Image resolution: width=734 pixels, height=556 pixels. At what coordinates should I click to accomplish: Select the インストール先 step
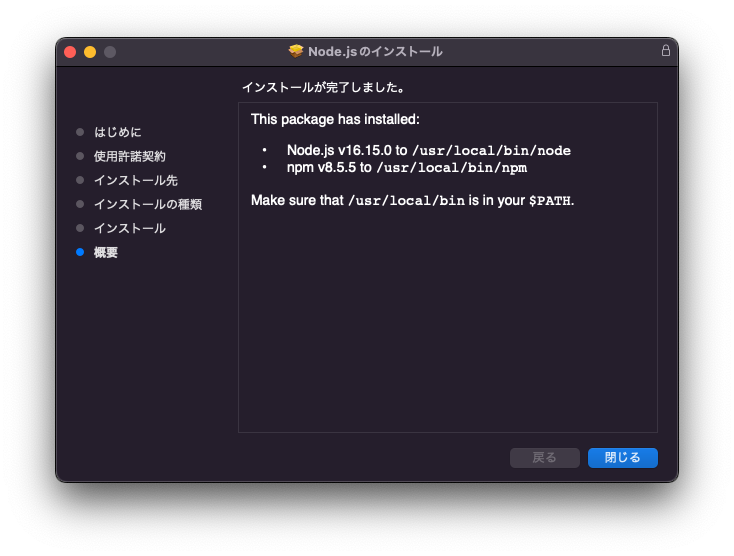[x=136, y=180]
